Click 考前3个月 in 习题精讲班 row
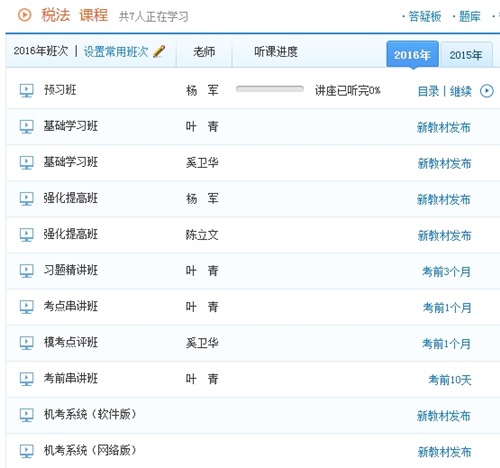This screenshot has width=500, height=468. (446, 271)
